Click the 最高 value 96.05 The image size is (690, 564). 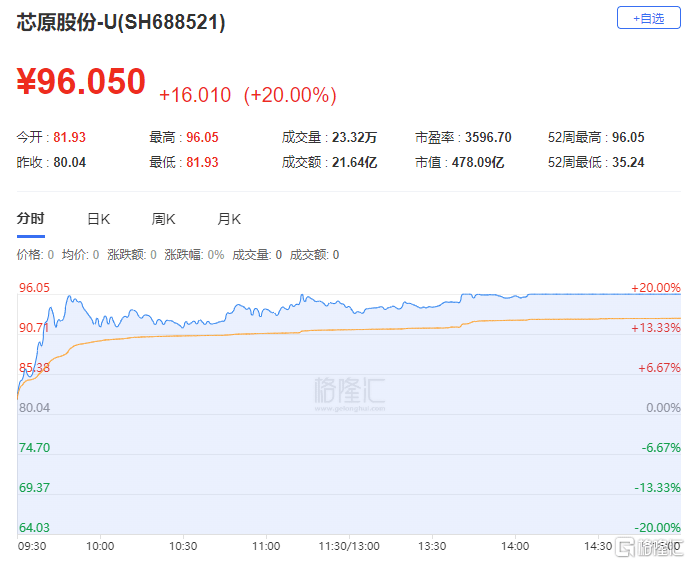tap(202, 137)
